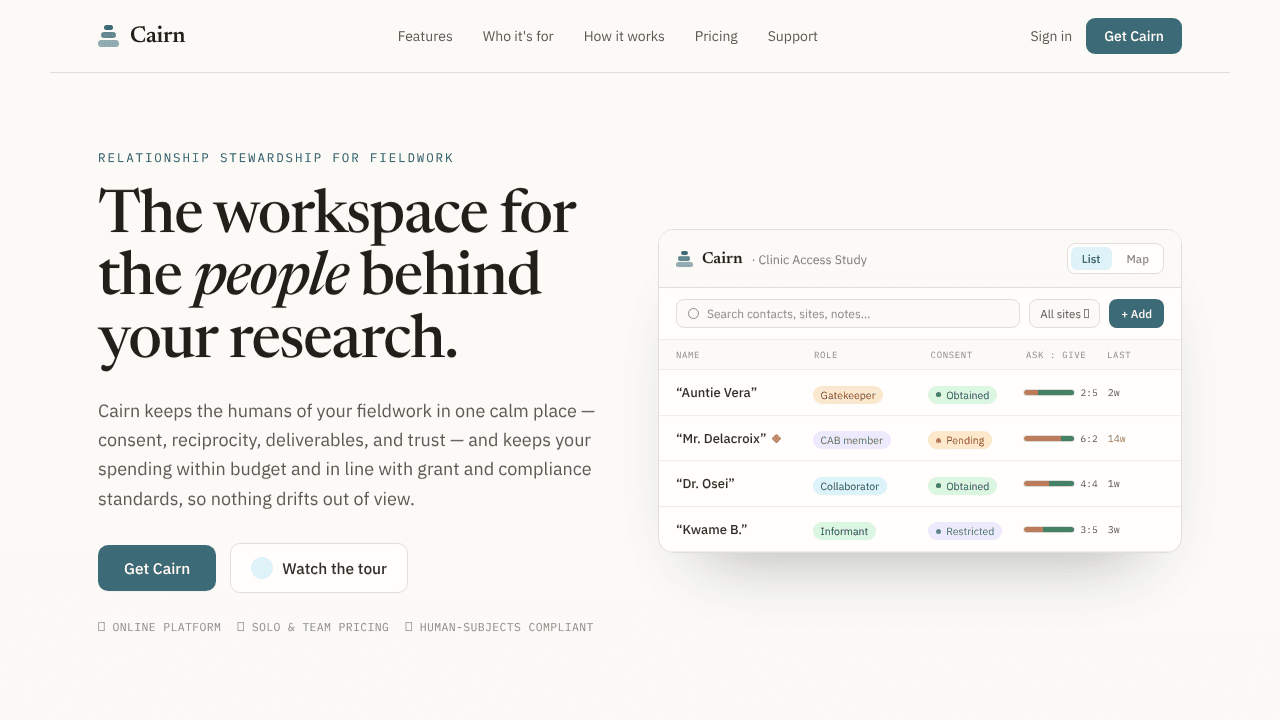Click Mr. Delacroix's 6:2 ratio bar
Screen dimensions: 1280x720
(1049, 438)
